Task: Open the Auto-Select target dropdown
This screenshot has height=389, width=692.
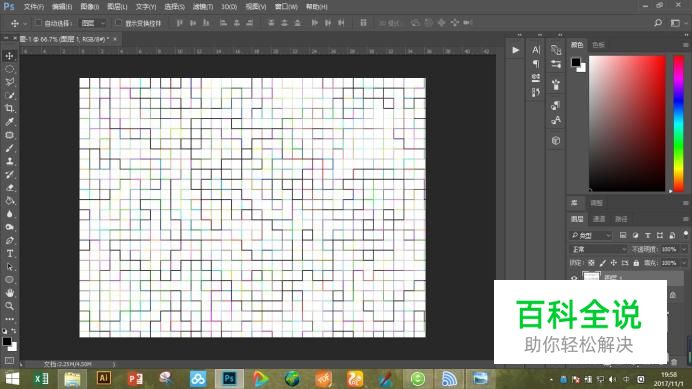Action: 93,23
